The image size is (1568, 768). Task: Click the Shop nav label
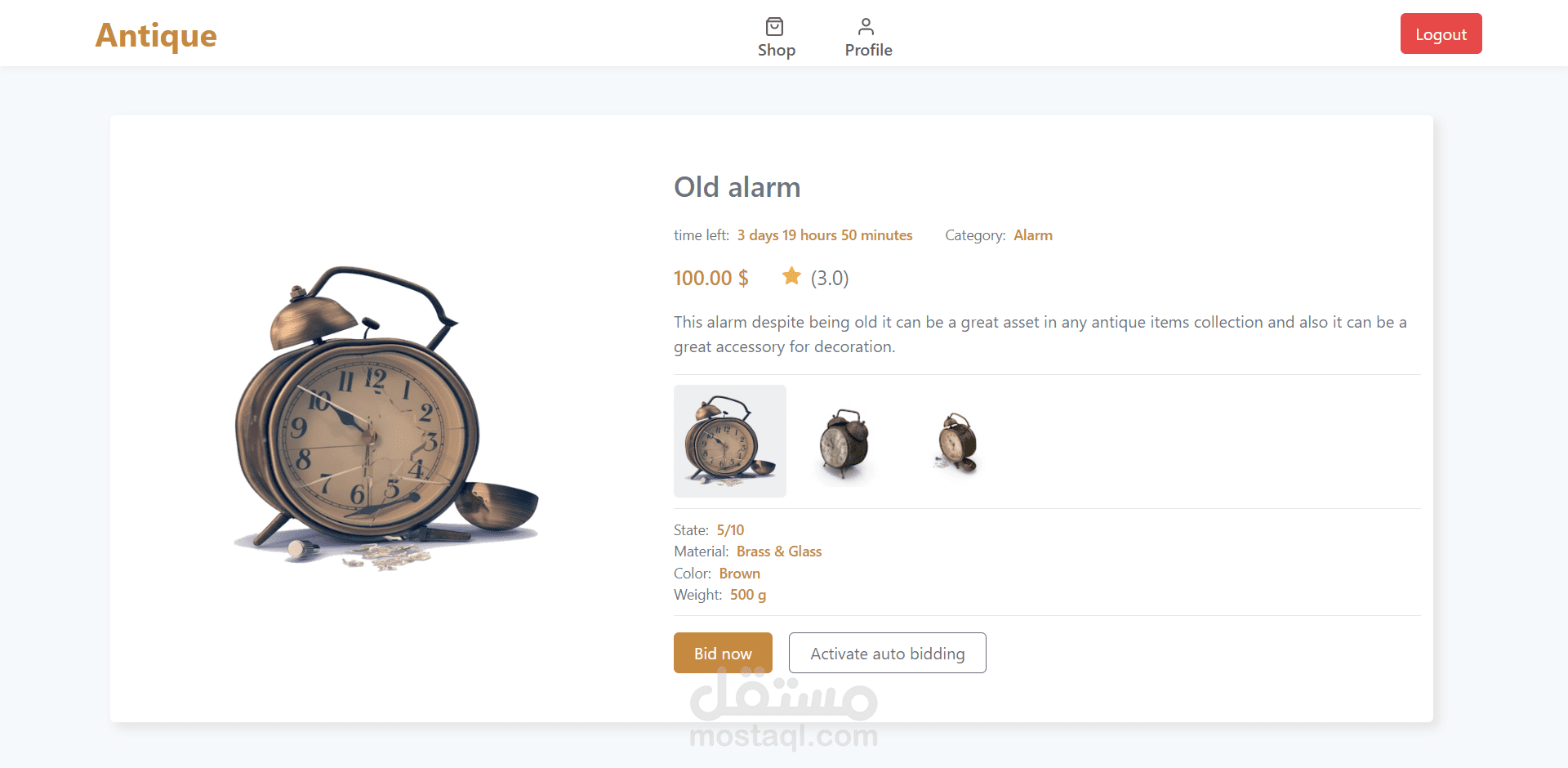click(x=776, y=50)
